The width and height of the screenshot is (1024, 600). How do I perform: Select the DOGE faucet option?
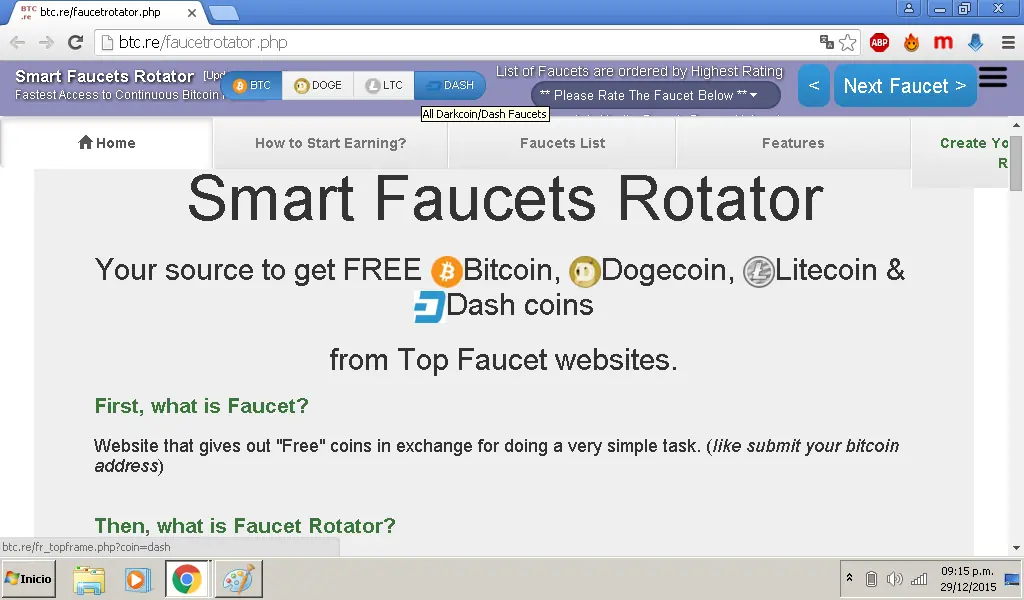click(x=318, y=86)
